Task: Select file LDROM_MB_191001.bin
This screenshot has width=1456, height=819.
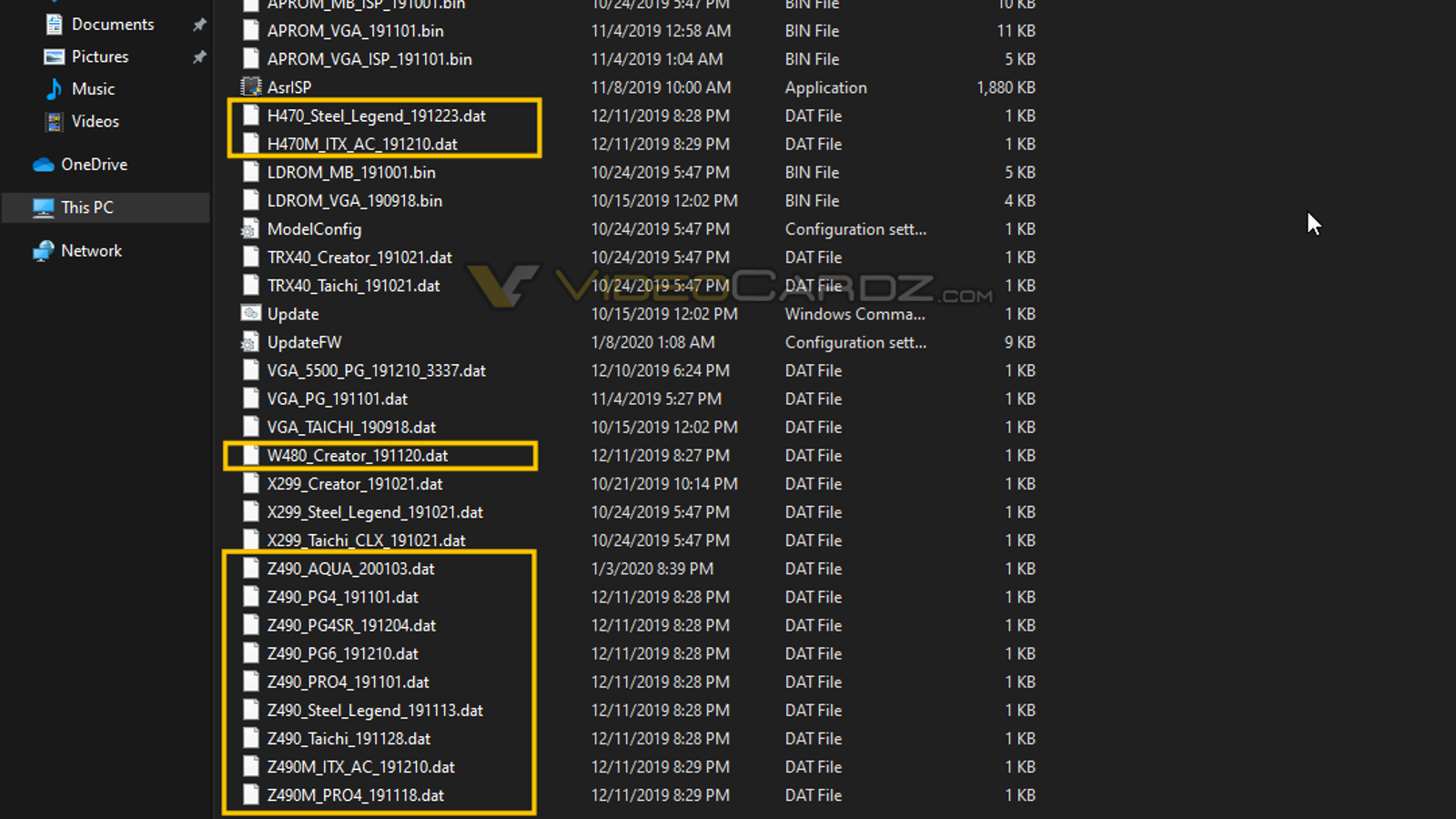Action: pos(351,172)
